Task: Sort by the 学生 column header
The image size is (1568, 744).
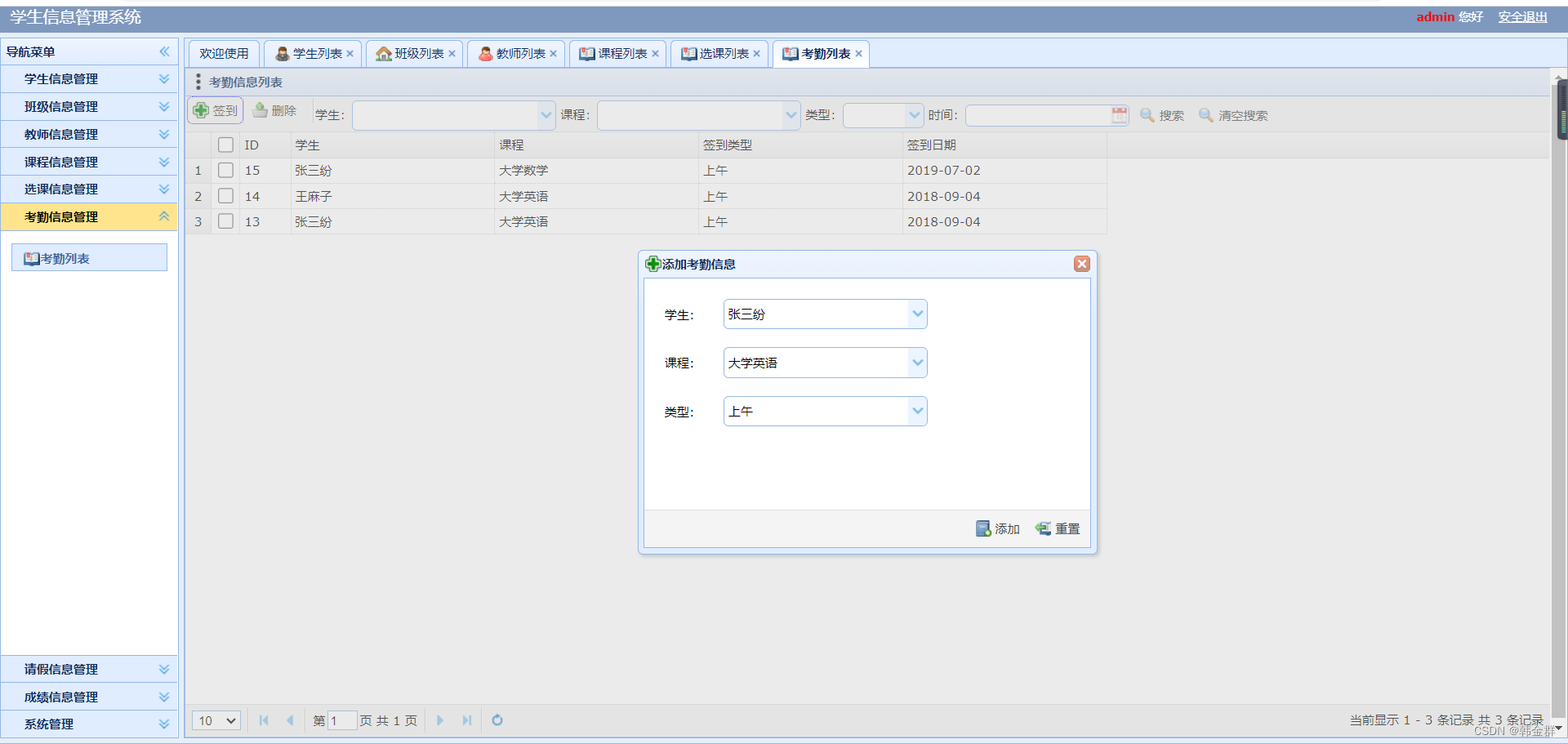Action: (x=392, y=145)
